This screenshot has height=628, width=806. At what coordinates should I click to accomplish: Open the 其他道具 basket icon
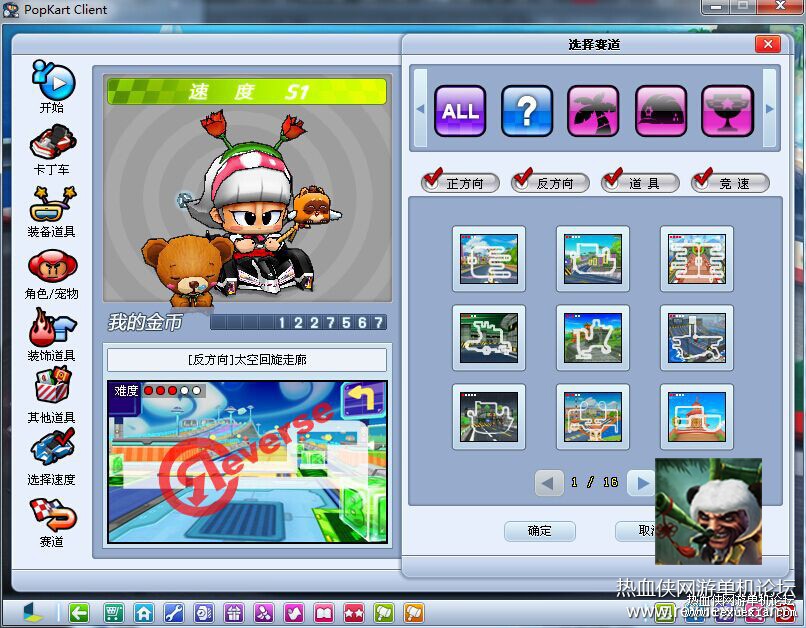(53, 385)
